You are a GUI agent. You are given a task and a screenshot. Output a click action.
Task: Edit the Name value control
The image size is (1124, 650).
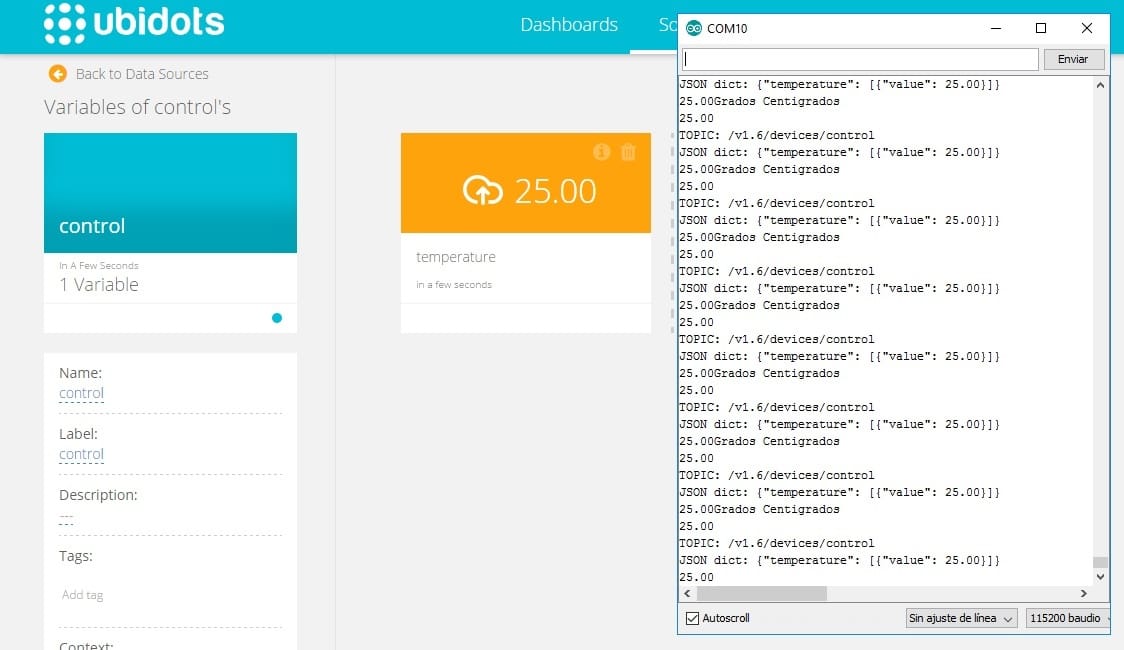[81, 393]
